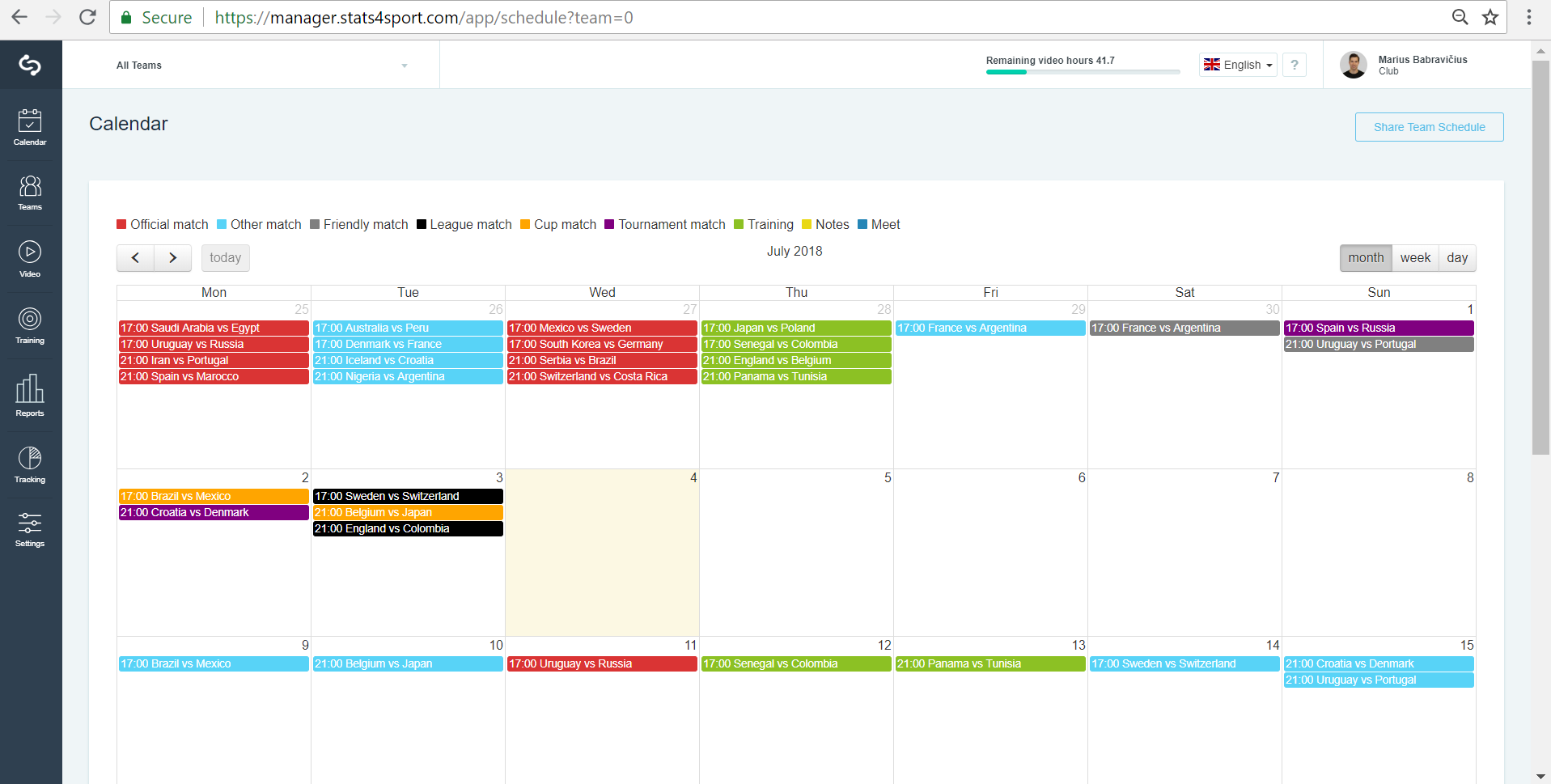The image size is (1551, 784).
Task: Click the Stats4Sport logo icon
Action: (30, 65)
